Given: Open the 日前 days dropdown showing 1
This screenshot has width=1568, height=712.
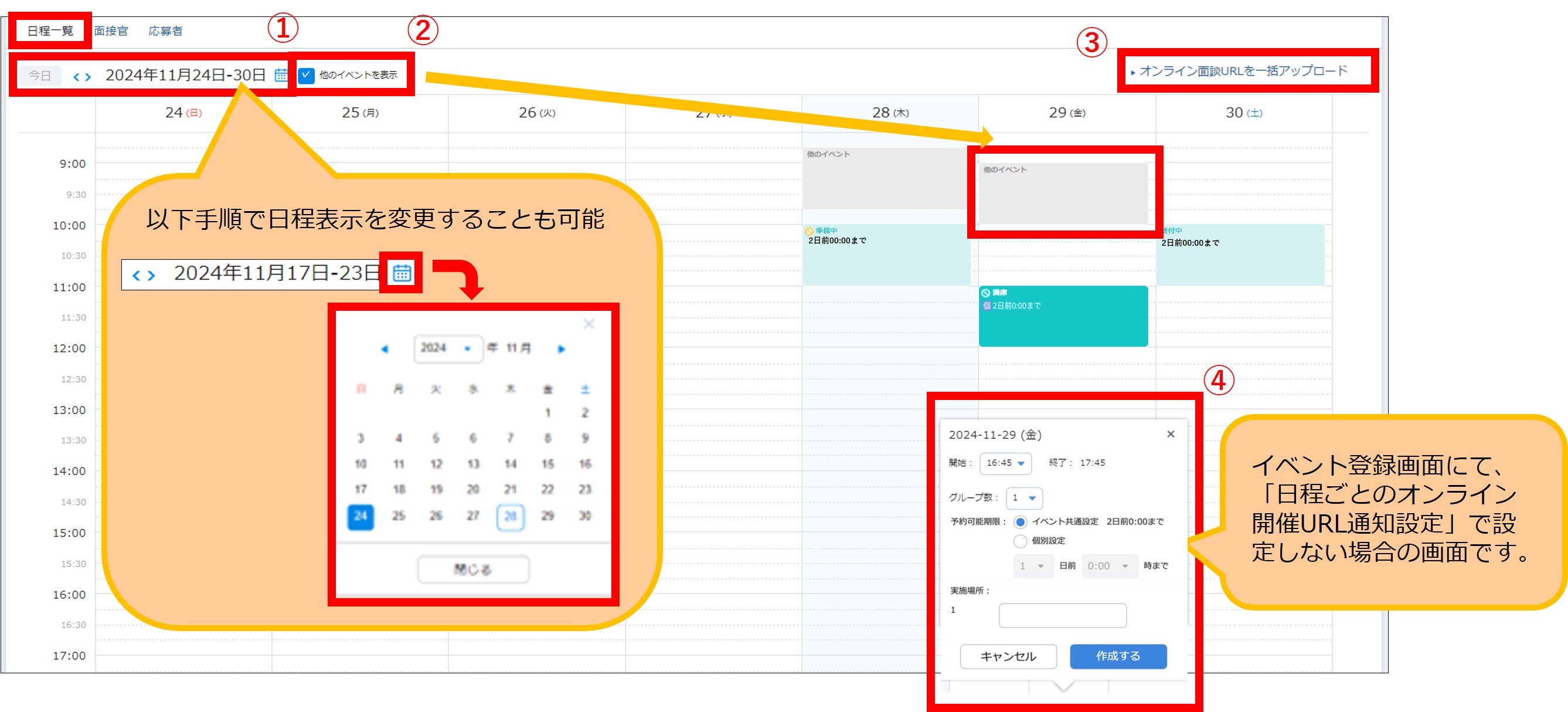Looking at the screenshot, I should 1033,566.
